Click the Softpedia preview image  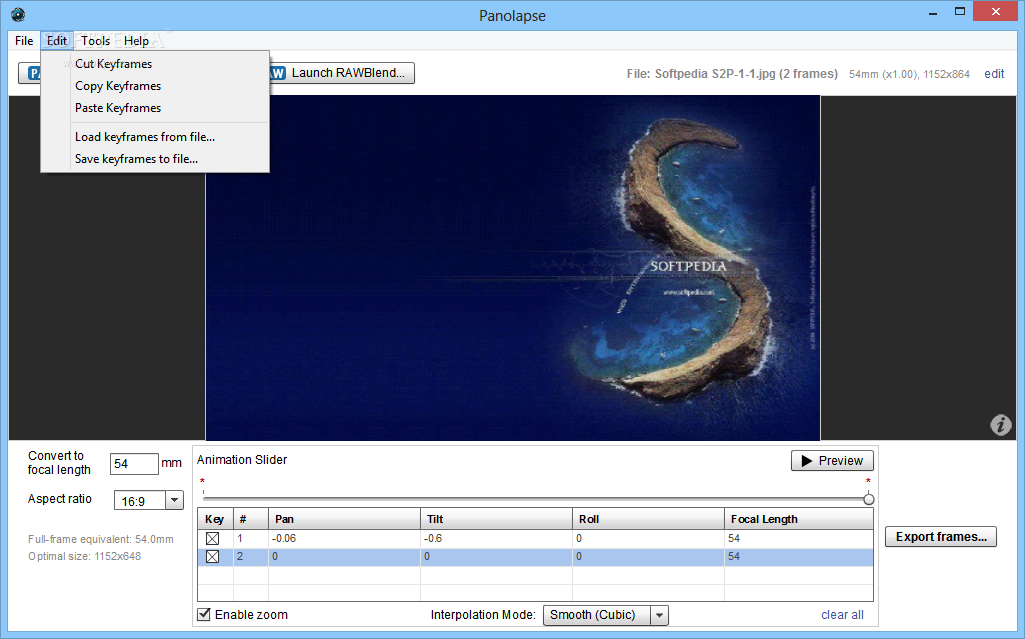[512, 268]
